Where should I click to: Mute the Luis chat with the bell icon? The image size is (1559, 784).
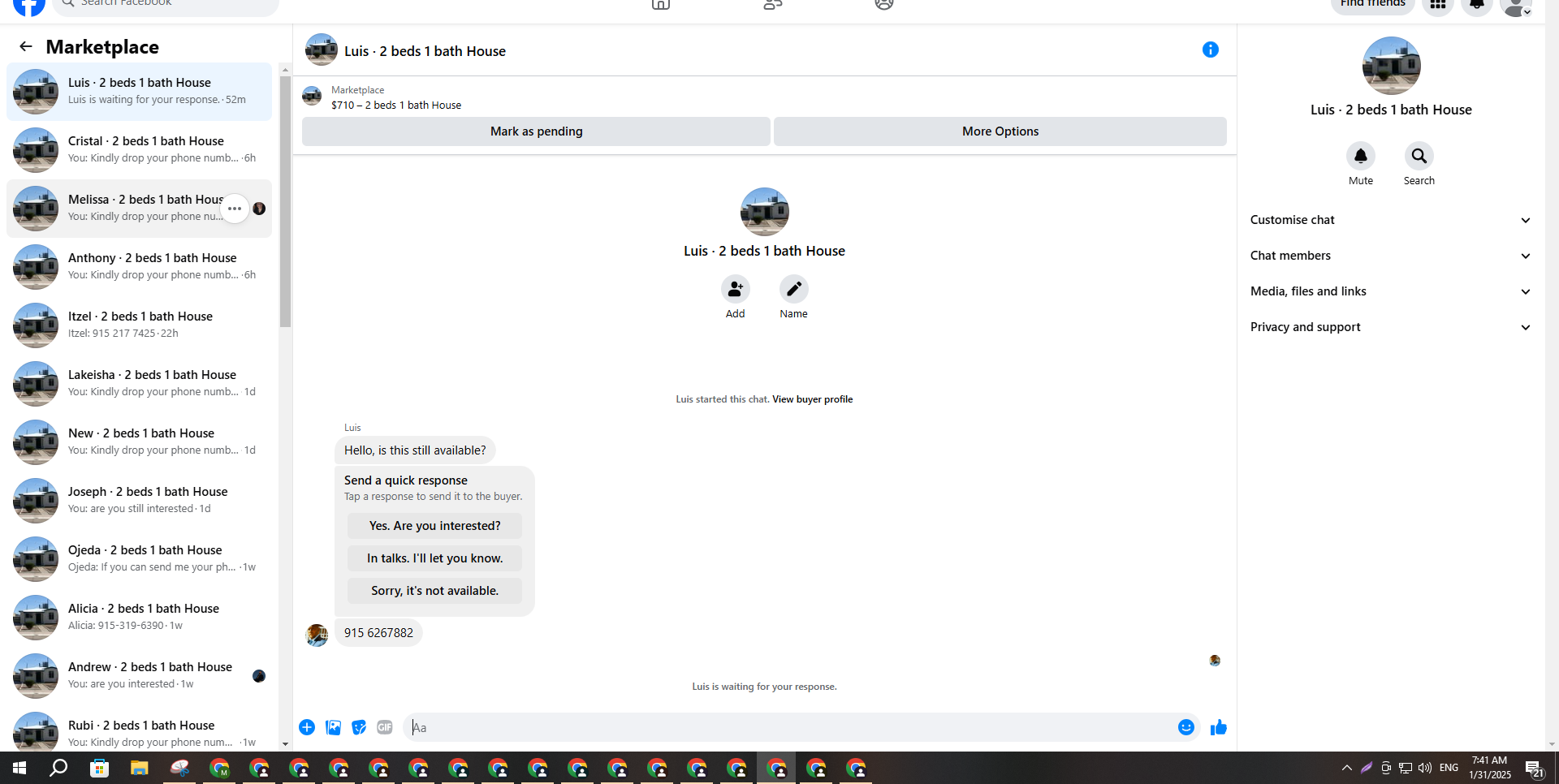pyautogui.click(x=1361, y=156)
